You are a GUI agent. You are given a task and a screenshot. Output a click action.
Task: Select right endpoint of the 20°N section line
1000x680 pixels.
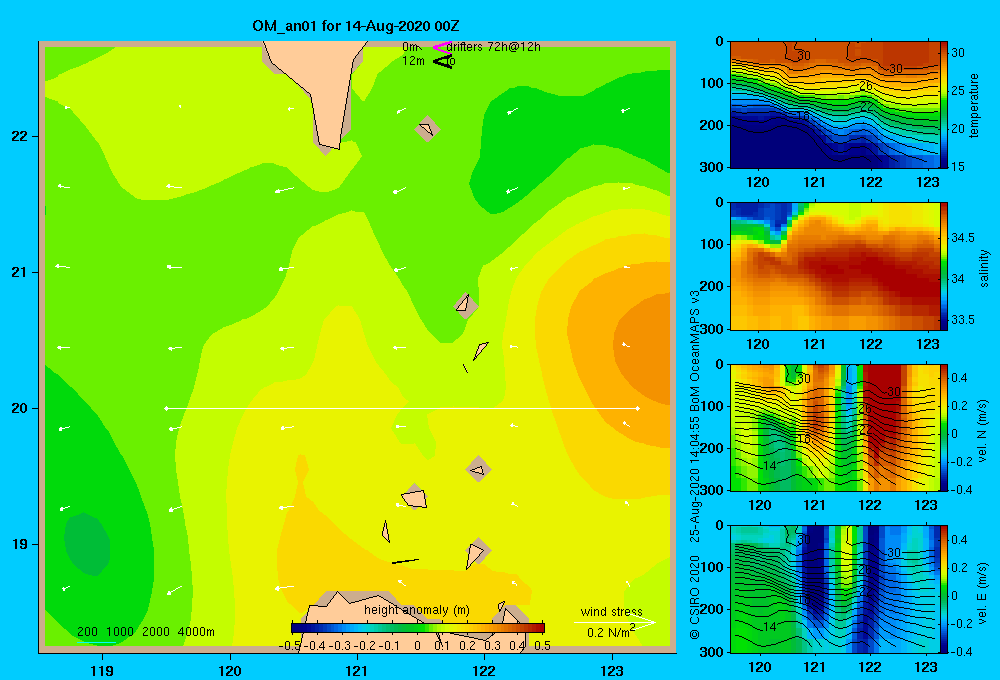click(x=638, y=408)
